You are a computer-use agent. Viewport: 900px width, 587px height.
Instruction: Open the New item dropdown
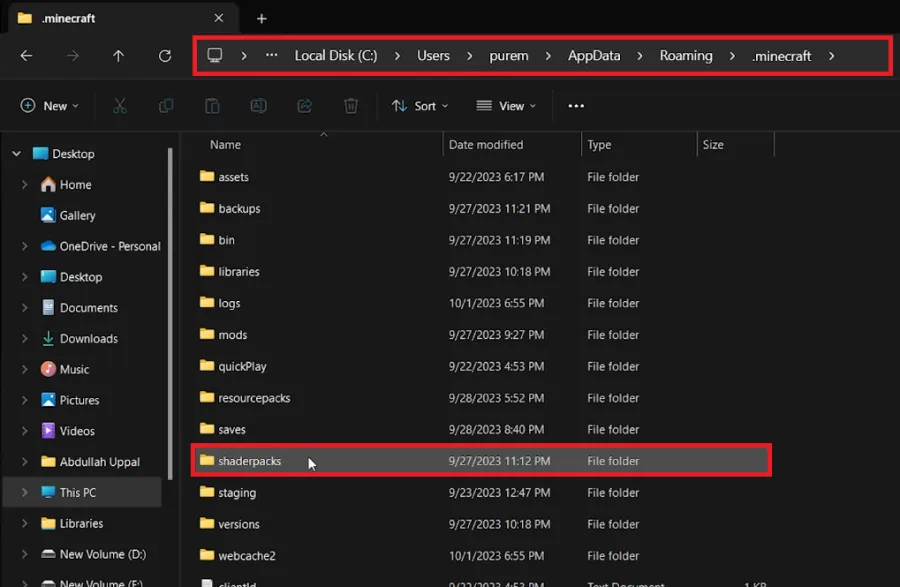[49, 106]
